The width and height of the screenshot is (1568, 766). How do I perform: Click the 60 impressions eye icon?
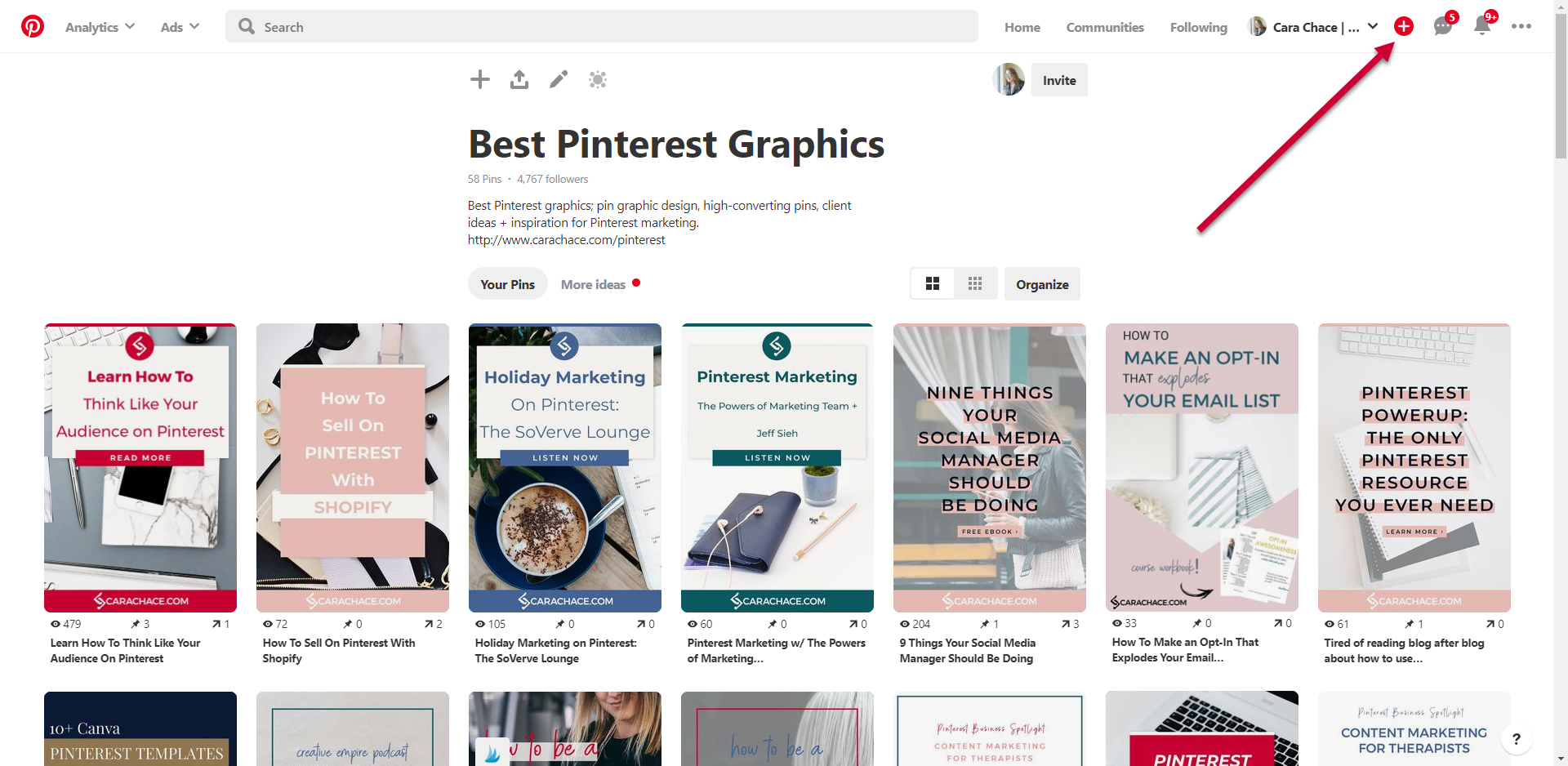point(693,624)
